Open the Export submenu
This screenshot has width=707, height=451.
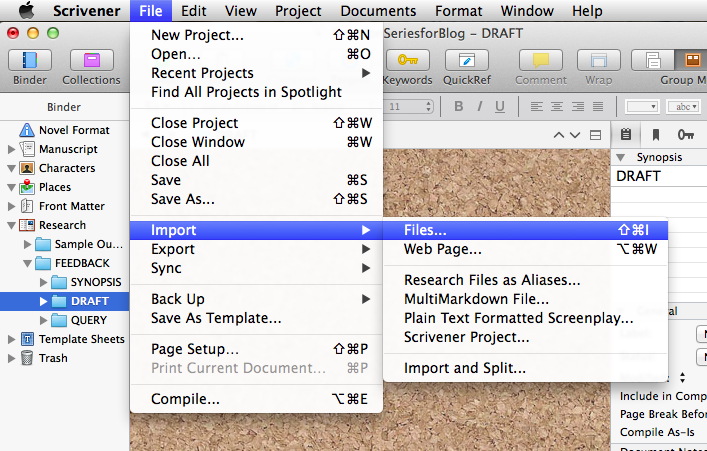[256, 249]
